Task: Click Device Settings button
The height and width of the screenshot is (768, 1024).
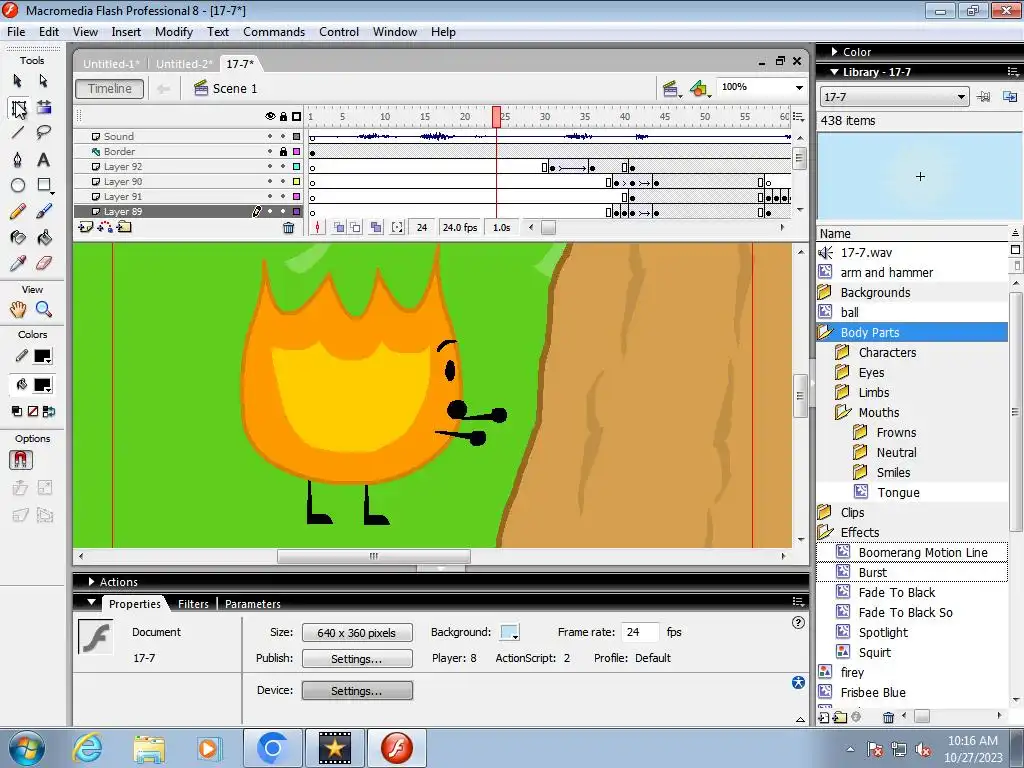Action: (357, 690)
